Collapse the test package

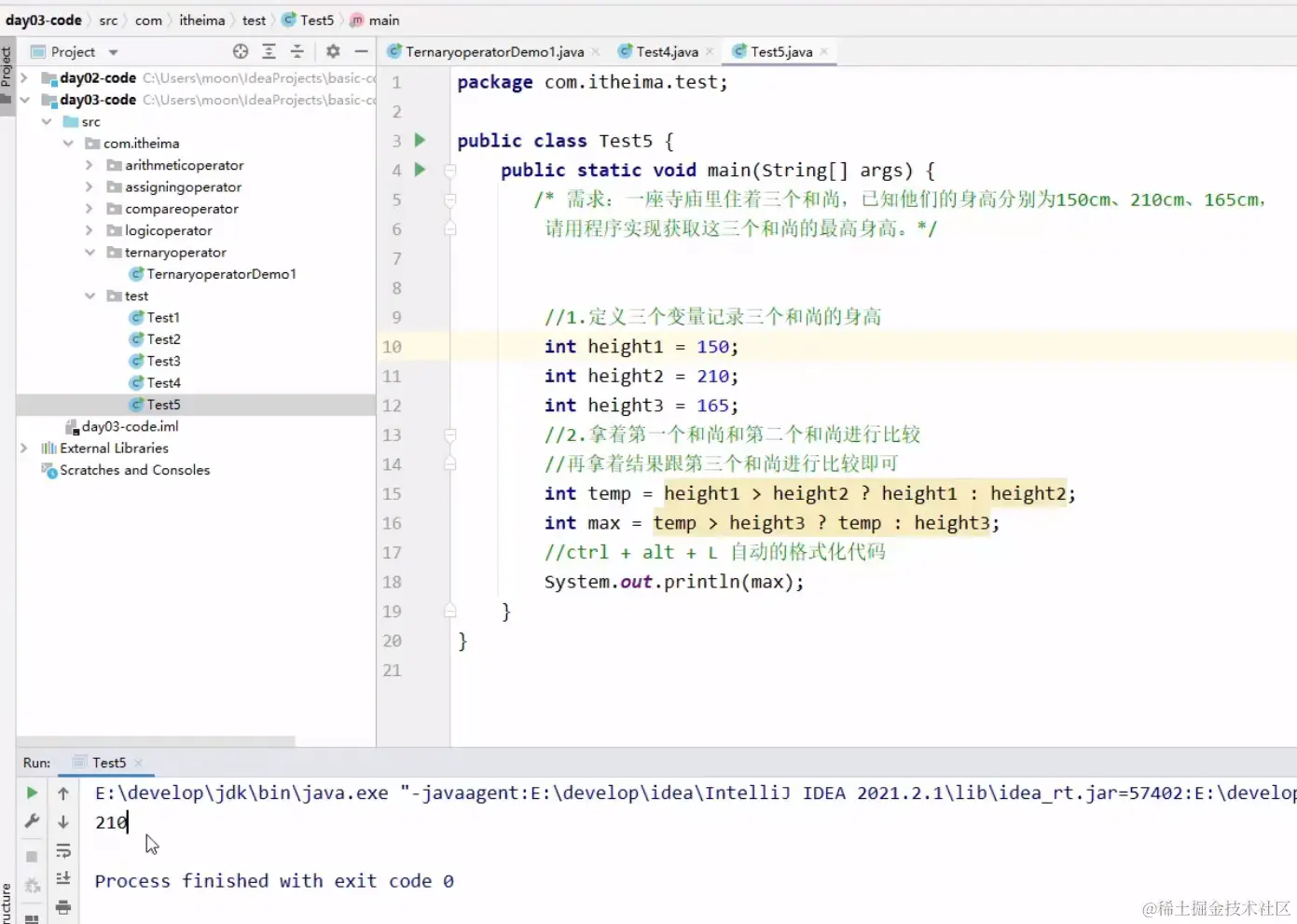coord(90,296)
